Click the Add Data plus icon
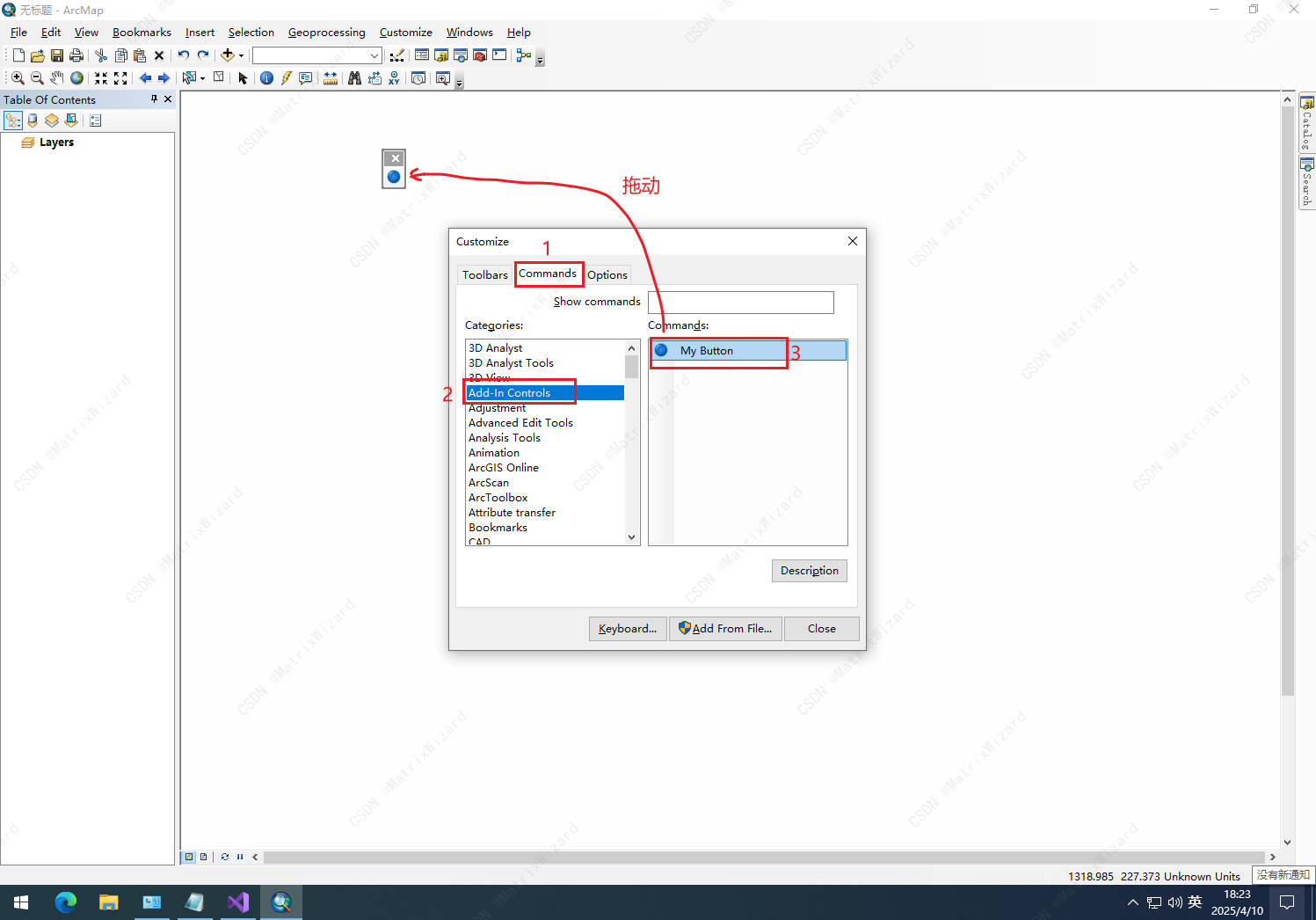The height and width of the screenshot is (920, 1316). point(228,55)
